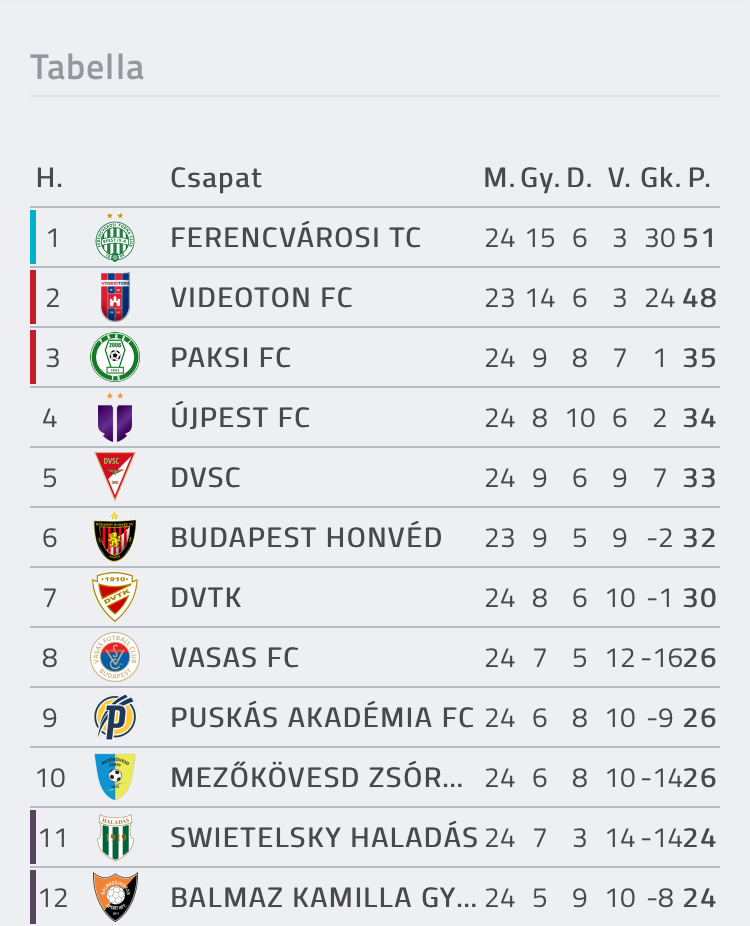Open the VIDEOTON FC team link
This screenshot has width=750, height=926.
coord(261,298)
